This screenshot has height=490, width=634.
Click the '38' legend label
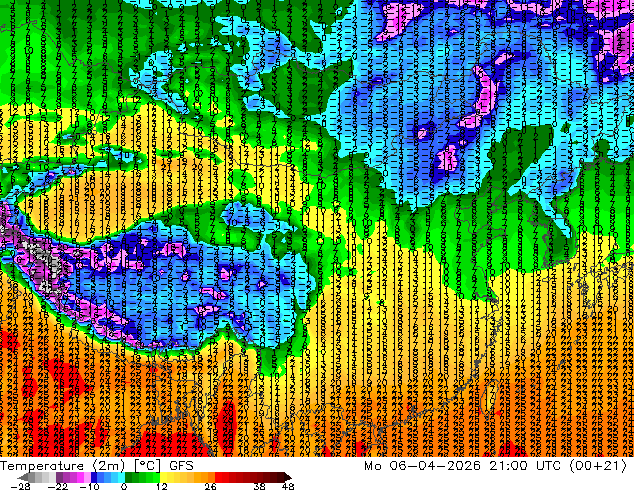260,486
